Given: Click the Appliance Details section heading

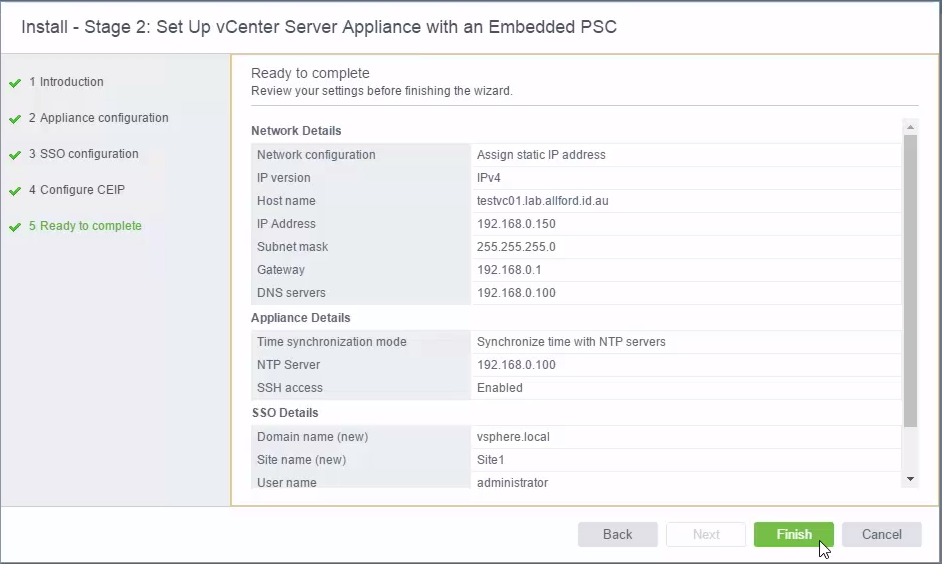Looking at the screenshot, I should (300, 318).
